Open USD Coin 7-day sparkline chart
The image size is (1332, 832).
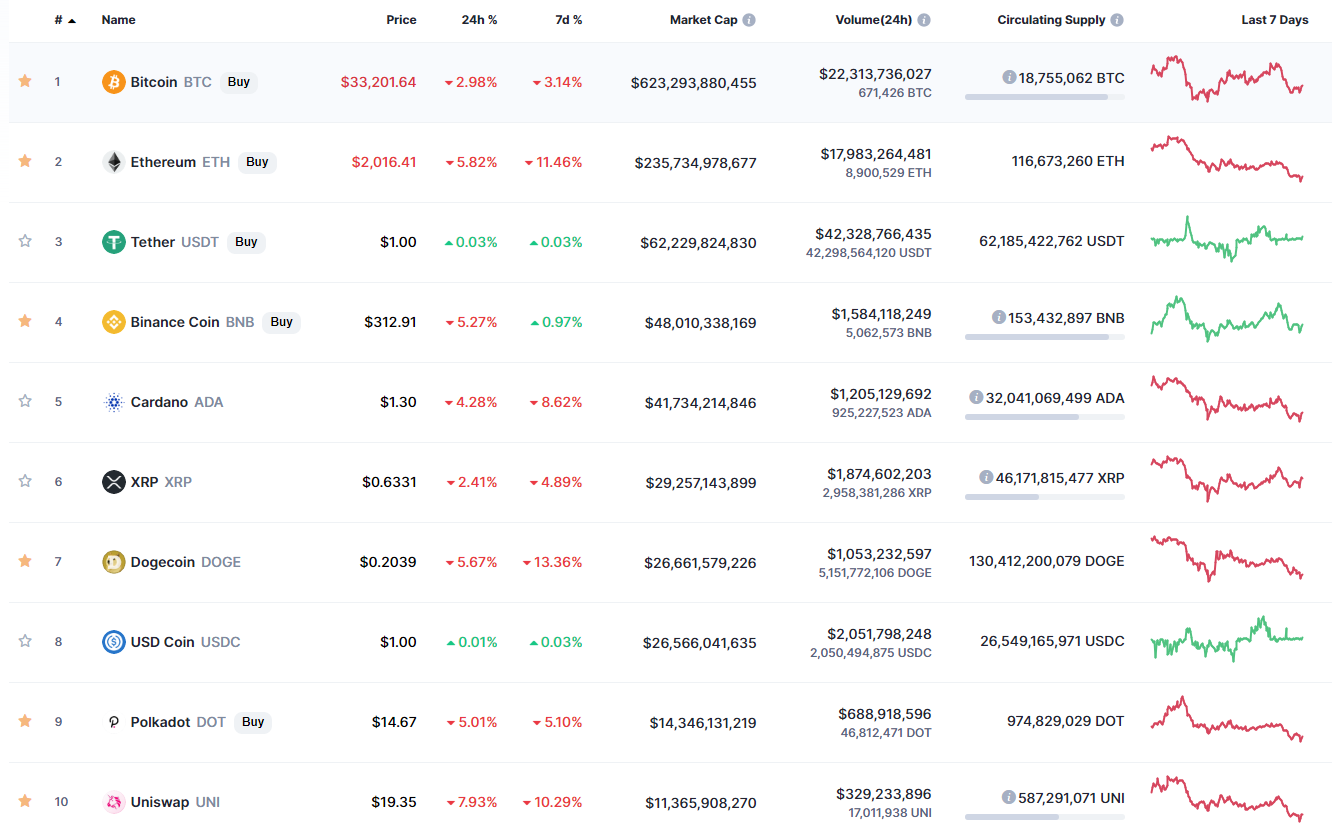tap(1227, 639)
